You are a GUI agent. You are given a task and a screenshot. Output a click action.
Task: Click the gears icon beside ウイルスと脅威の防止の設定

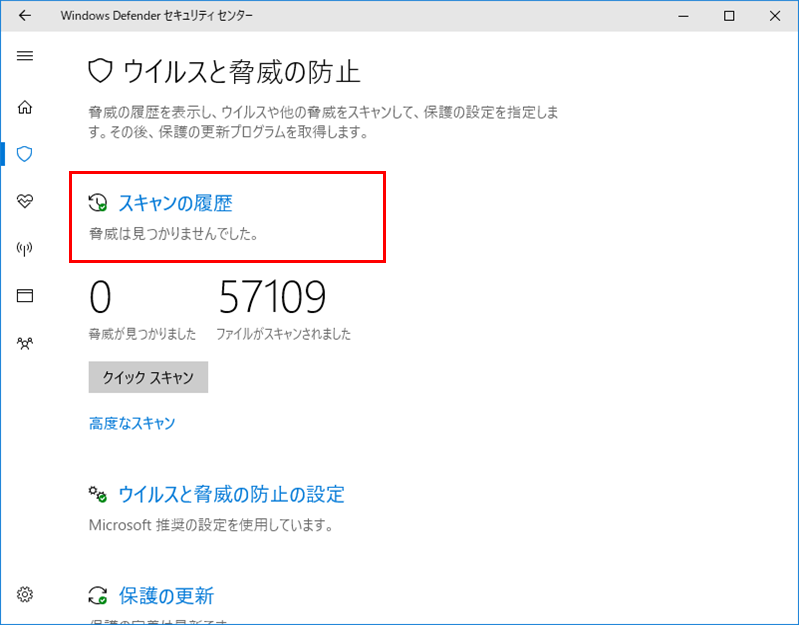click(x=97, y=494)
